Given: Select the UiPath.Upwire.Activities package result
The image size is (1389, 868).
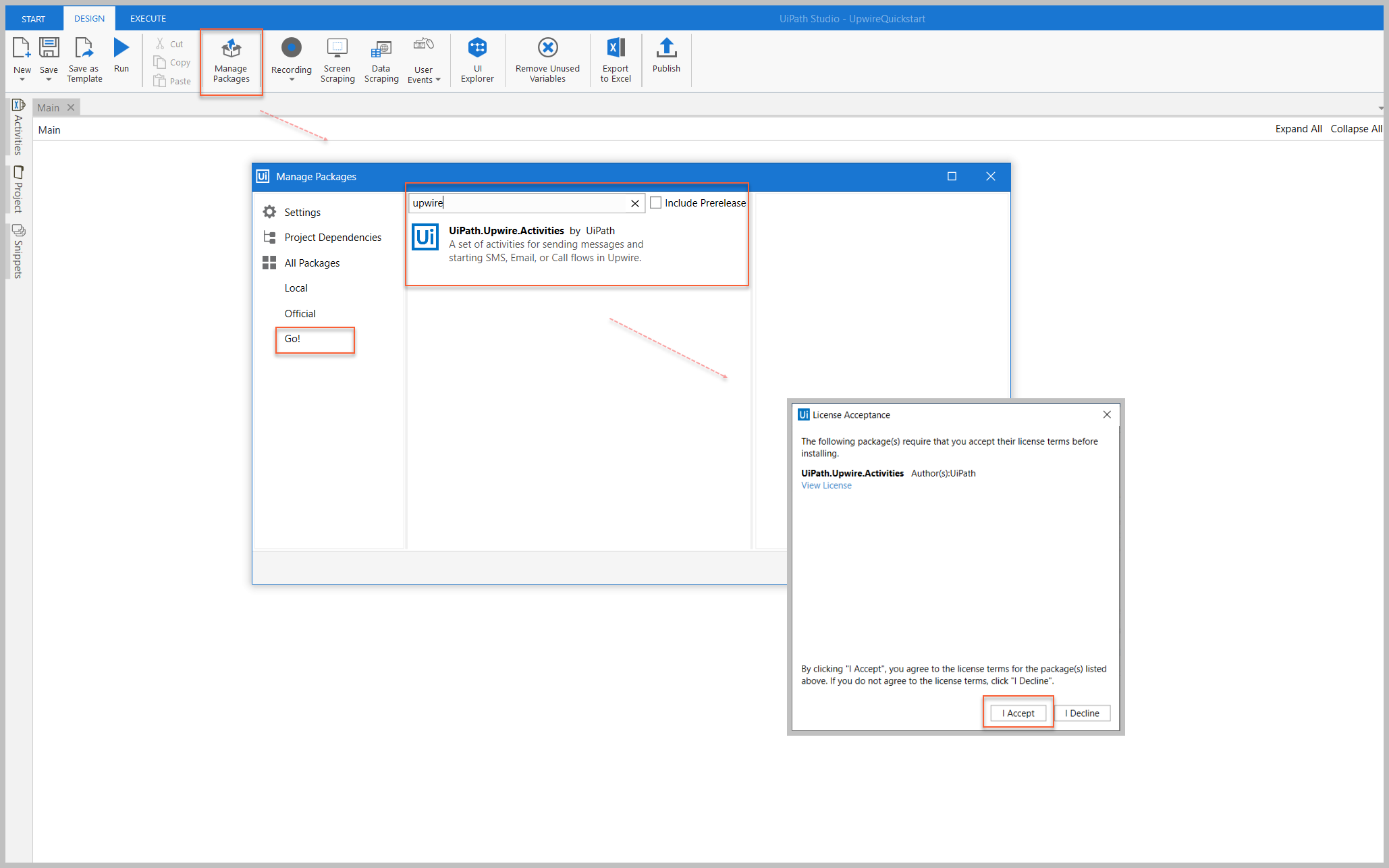Looking at the screenshot, I should click(577, 244).
